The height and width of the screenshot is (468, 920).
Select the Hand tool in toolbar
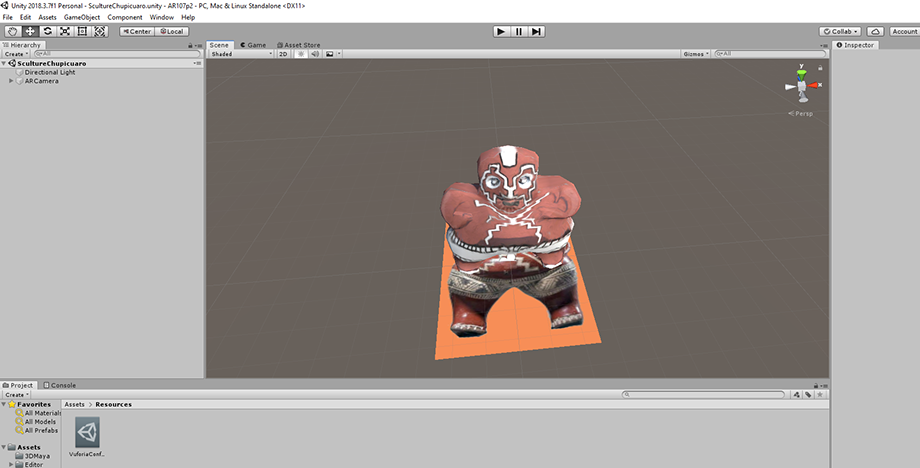[x=12, y=31]
